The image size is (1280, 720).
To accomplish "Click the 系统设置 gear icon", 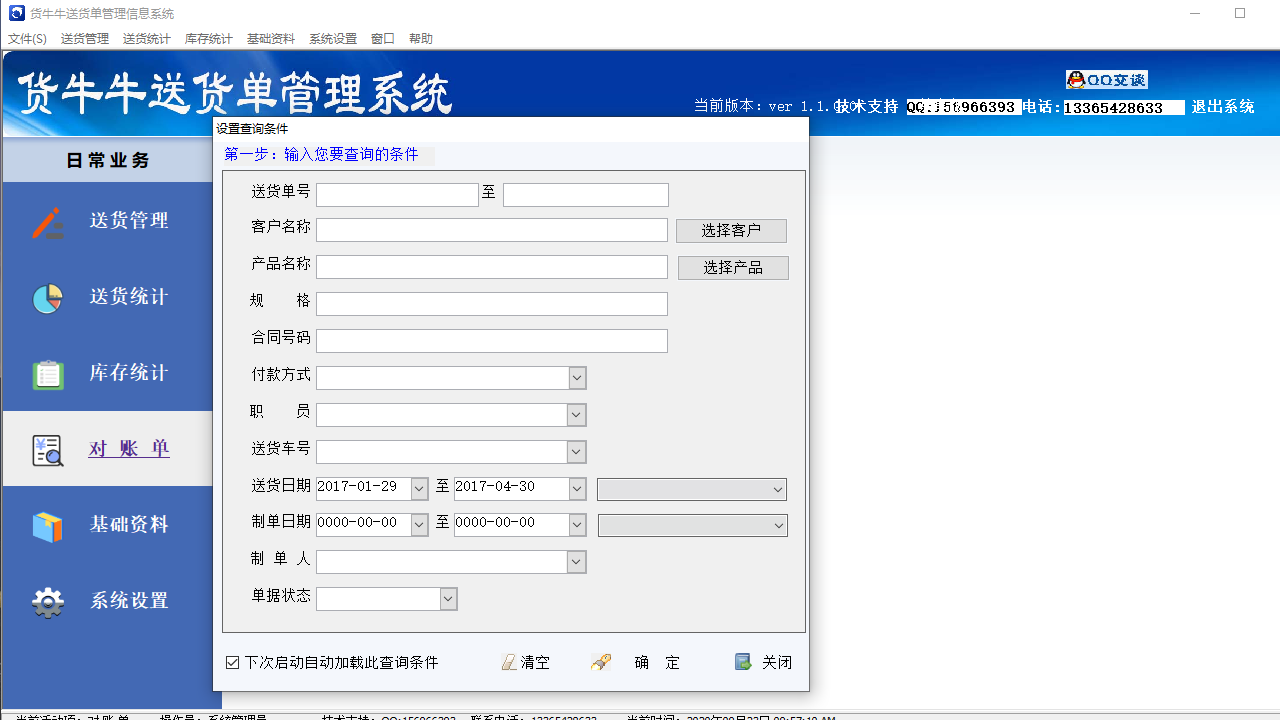I will click(47, 600).
